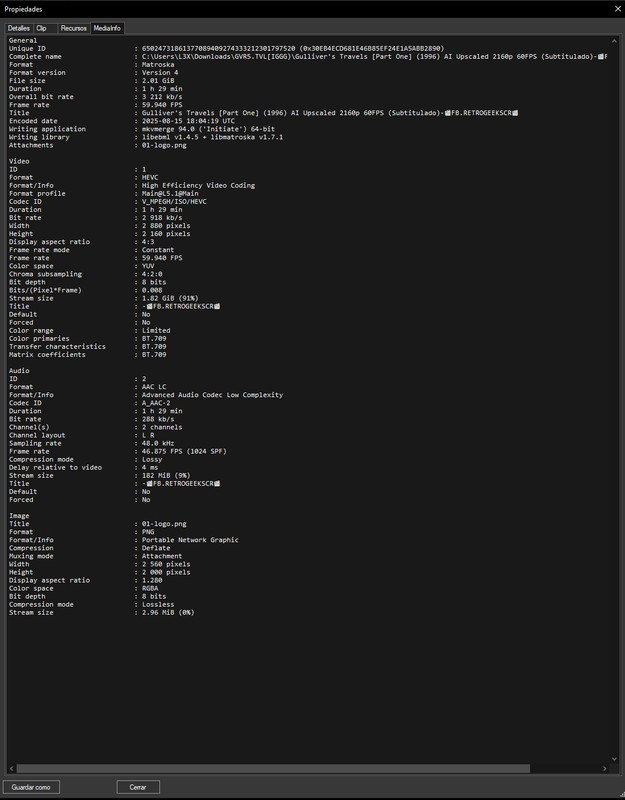Click the Complete name file path

coord(374,57)
